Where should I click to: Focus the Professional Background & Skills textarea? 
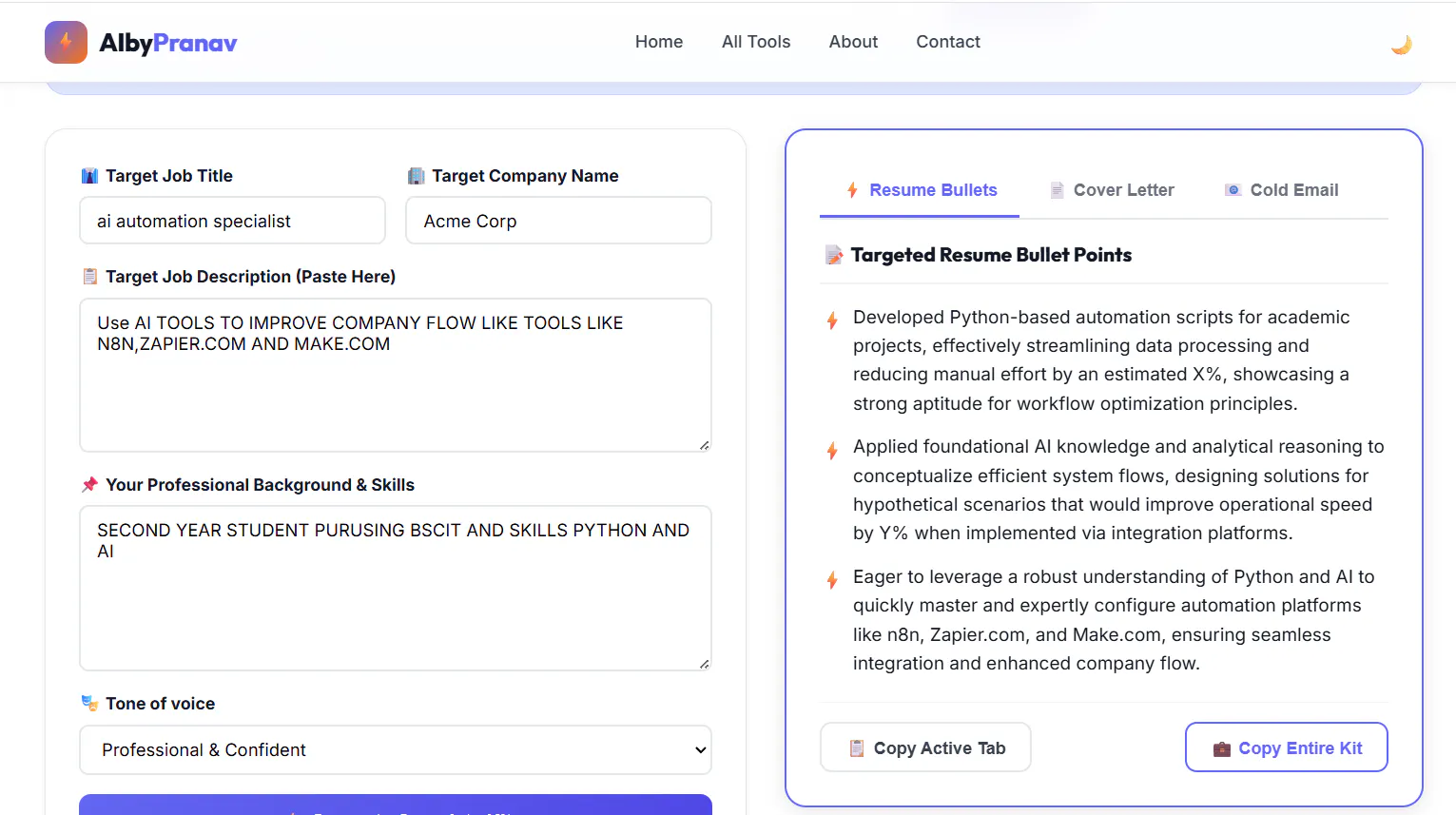396,588
